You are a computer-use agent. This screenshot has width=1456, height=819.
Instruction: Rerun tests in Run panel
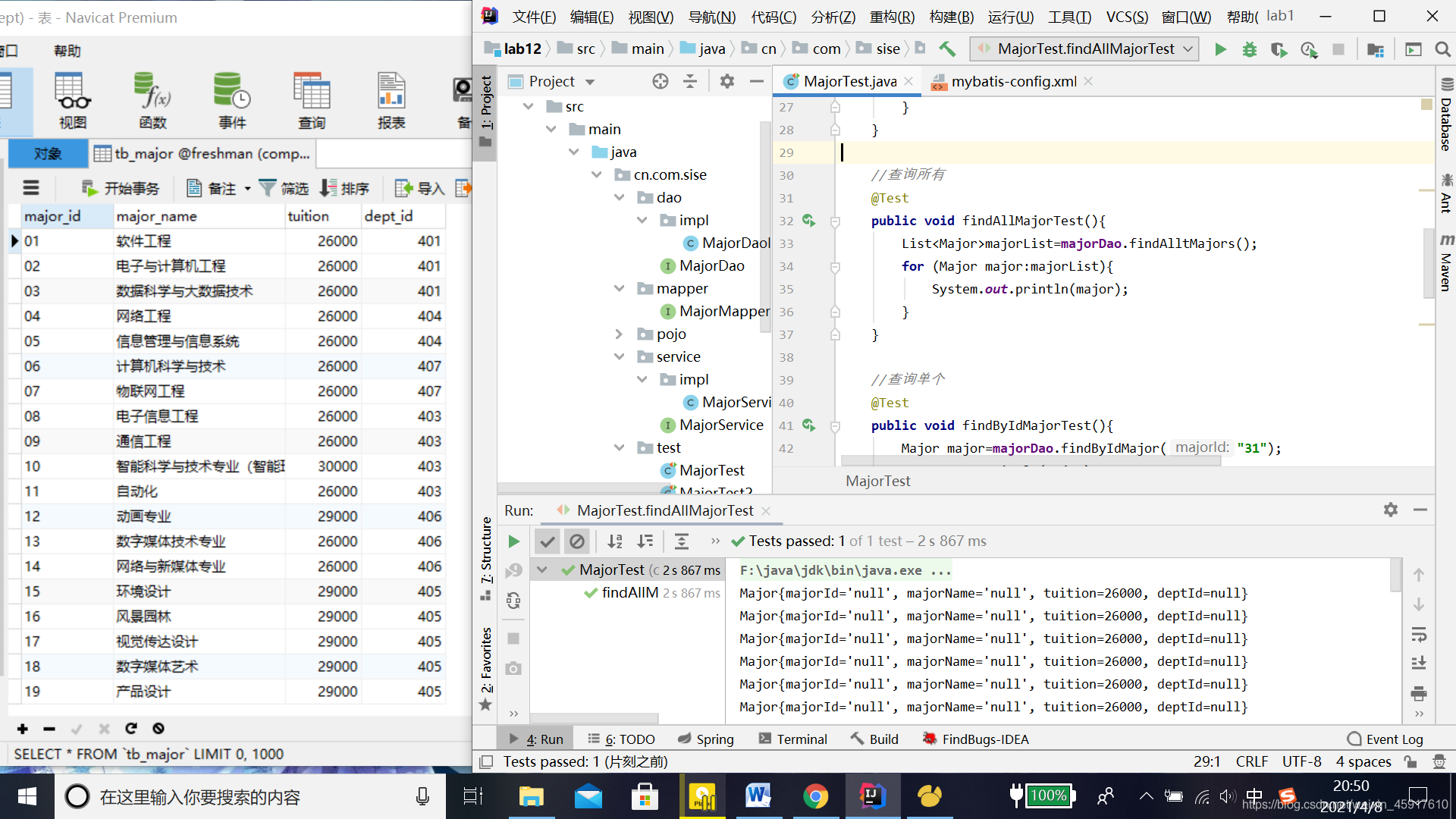click(x=513, y=541)
